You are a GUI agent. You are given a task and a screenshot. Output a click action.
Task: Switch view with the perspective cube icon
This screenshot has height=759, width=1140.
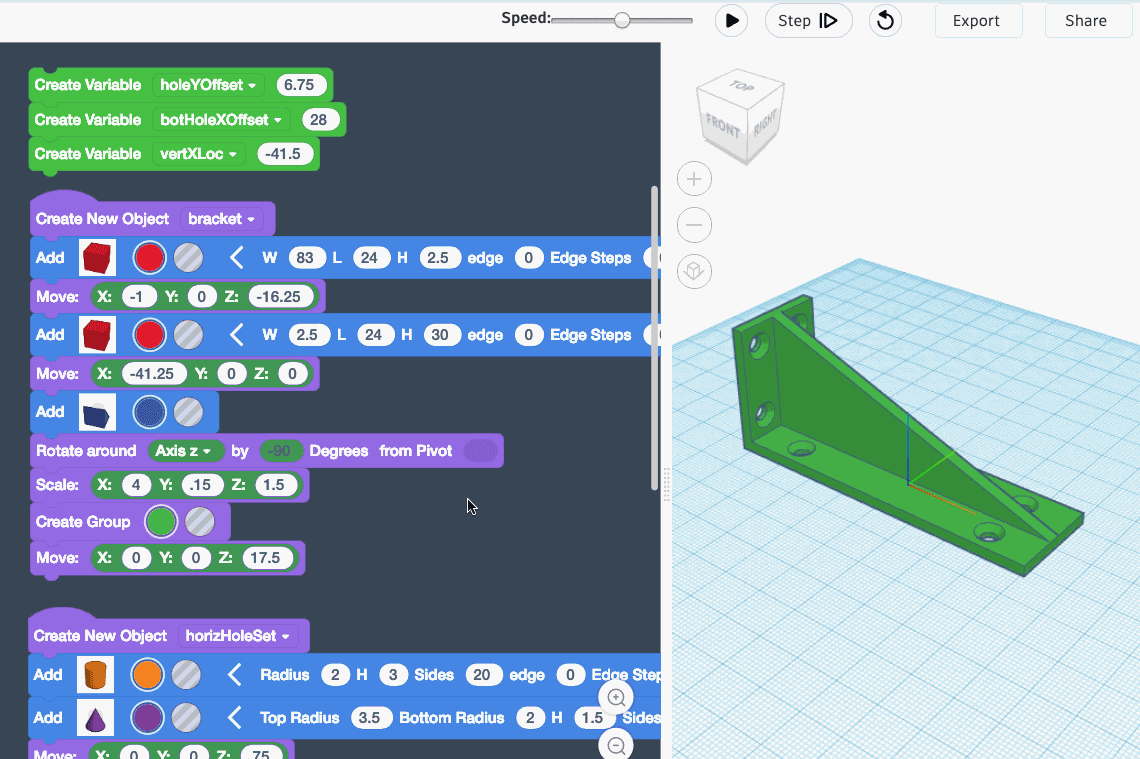click(694, 271)
